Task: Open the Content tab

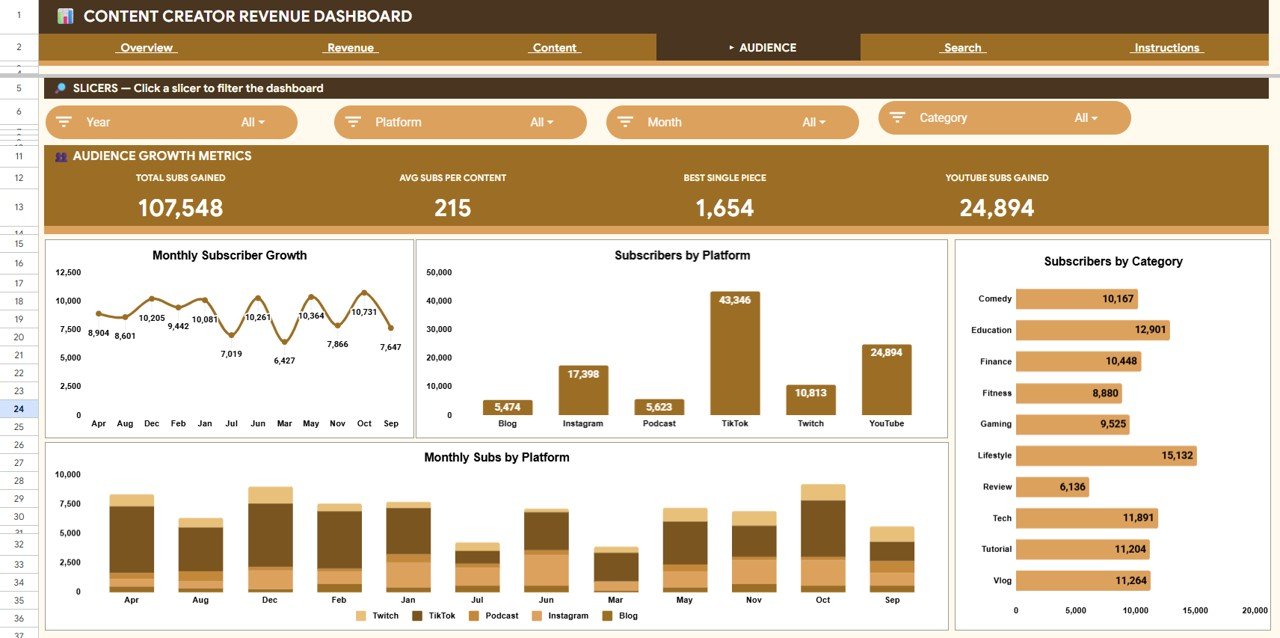Action: click(x=553, y=47)
